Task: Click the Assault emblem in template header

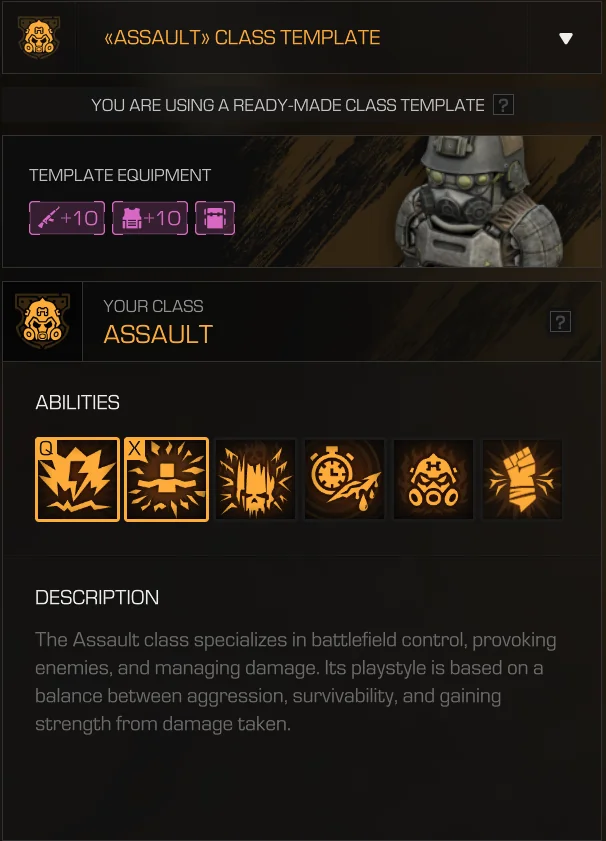Action: click(39, 37)
